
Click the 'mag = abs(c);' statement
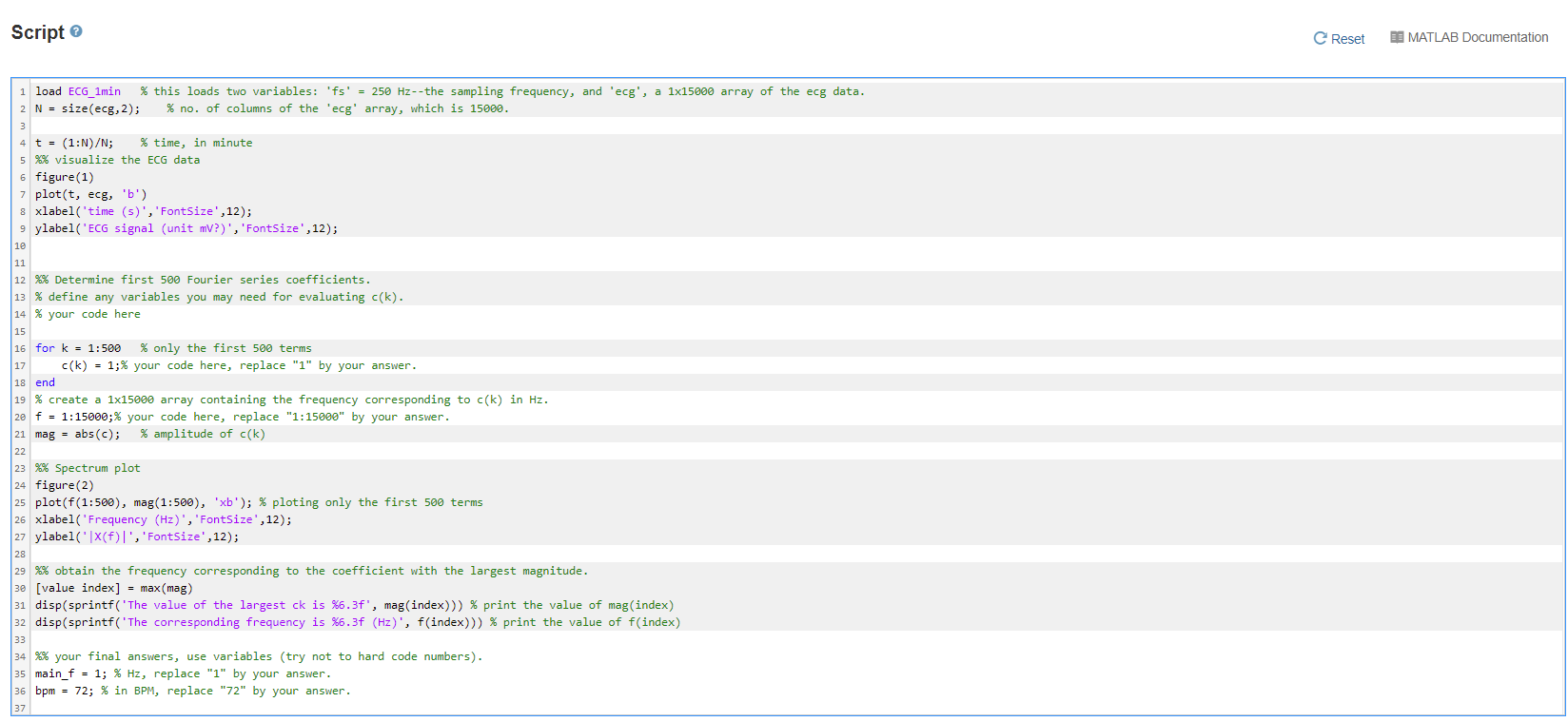[78, 434]
